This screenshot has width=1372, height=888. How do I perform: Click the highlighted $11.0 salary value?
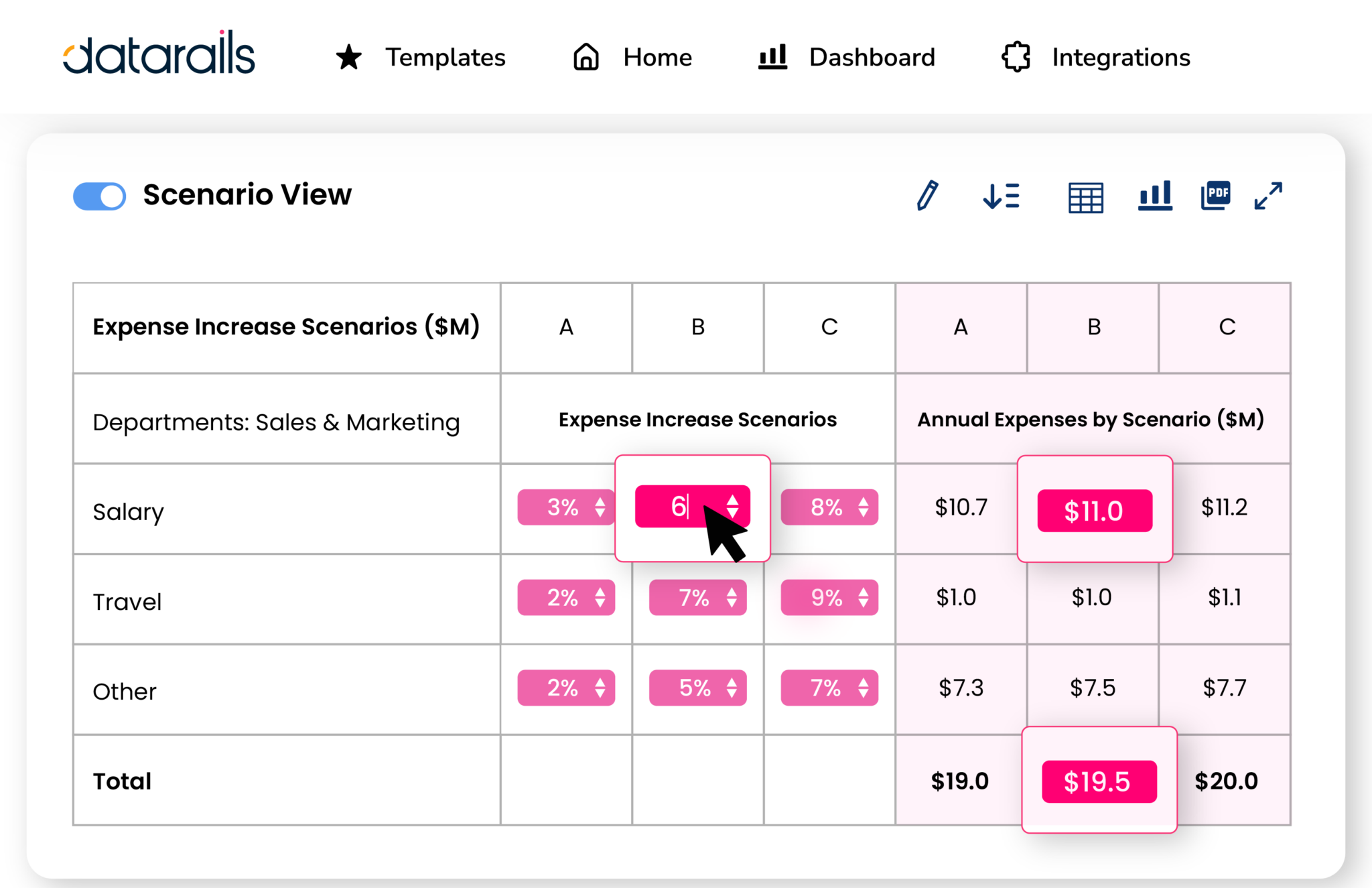1094,511
